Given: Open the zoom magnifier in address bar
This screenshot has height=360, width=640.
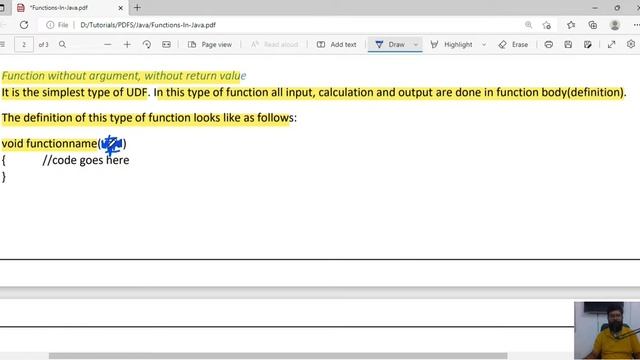Looking at the screenshot, I should (x=528, y=25).
